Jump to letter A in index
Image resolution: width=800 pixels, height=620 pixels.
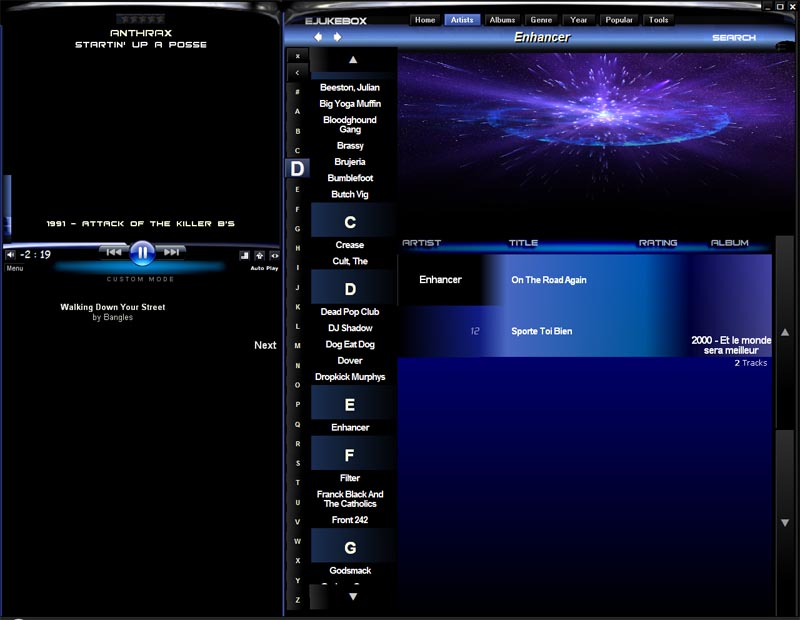(x=297, y=111)
